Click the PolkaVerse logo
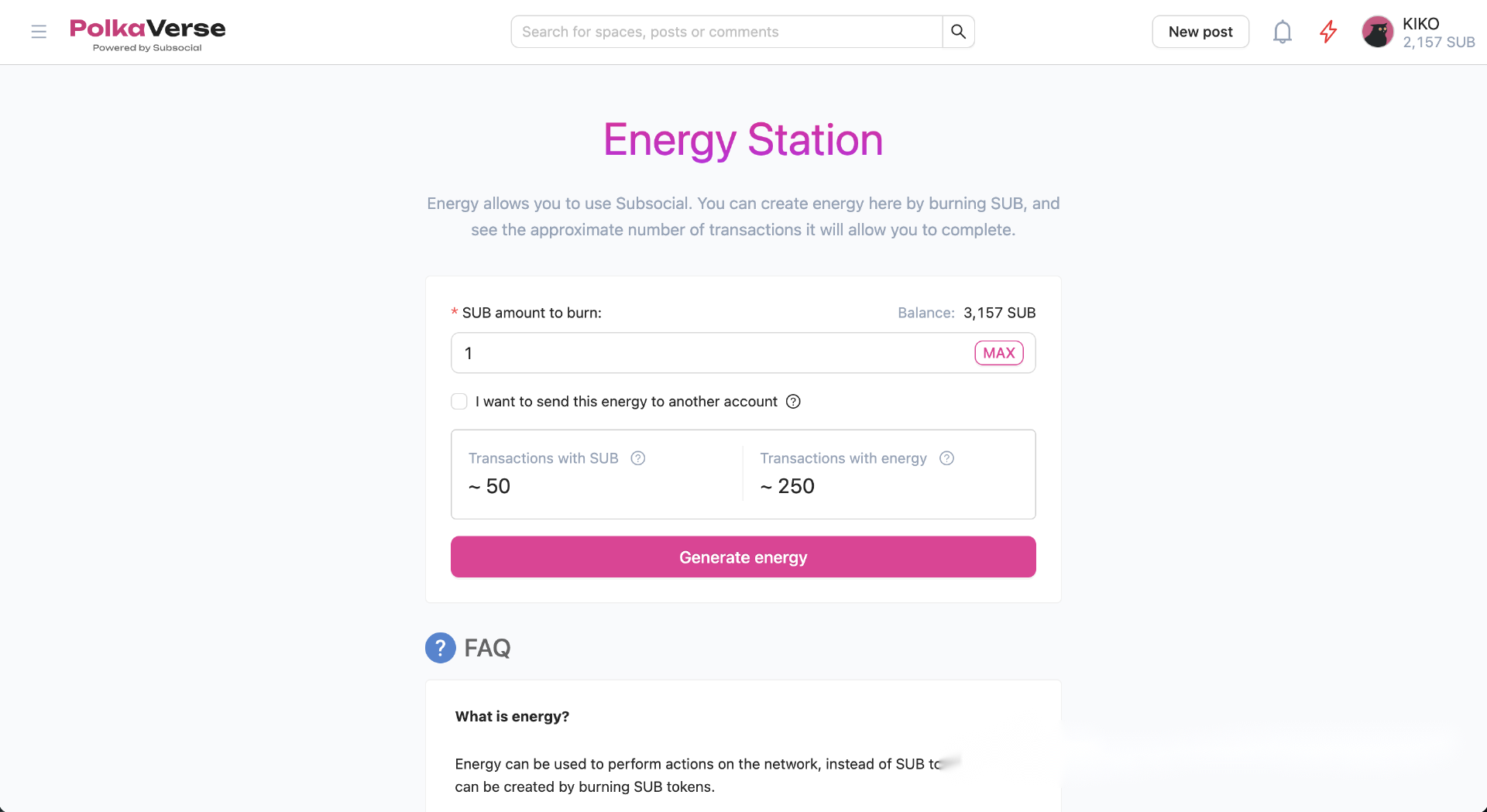The height and width of the screenshot is (812, 1487). click(x=147, y=35)
